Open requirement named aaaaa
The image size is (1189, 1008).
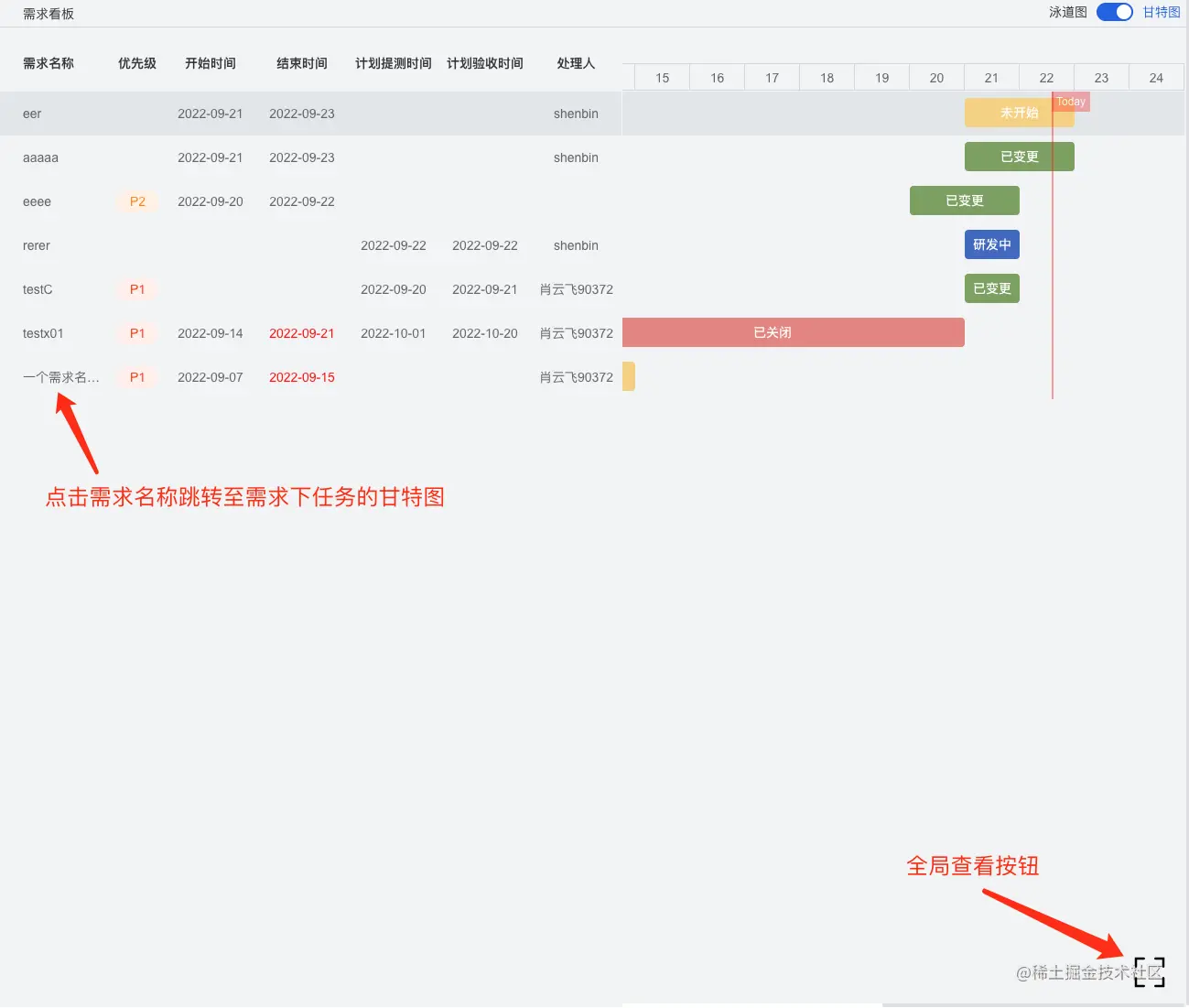(x=40, y=157)
